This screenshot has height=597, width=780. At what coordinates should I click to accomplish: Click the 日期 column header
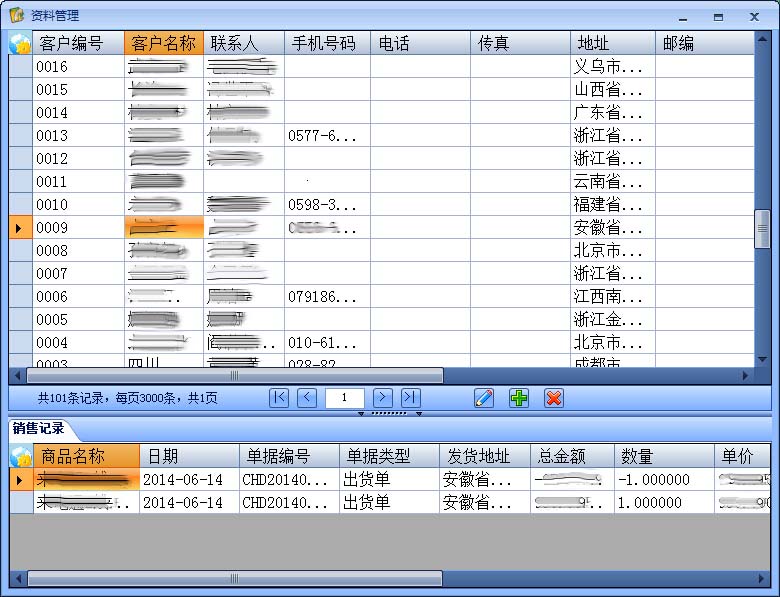[x=190, y=456]
